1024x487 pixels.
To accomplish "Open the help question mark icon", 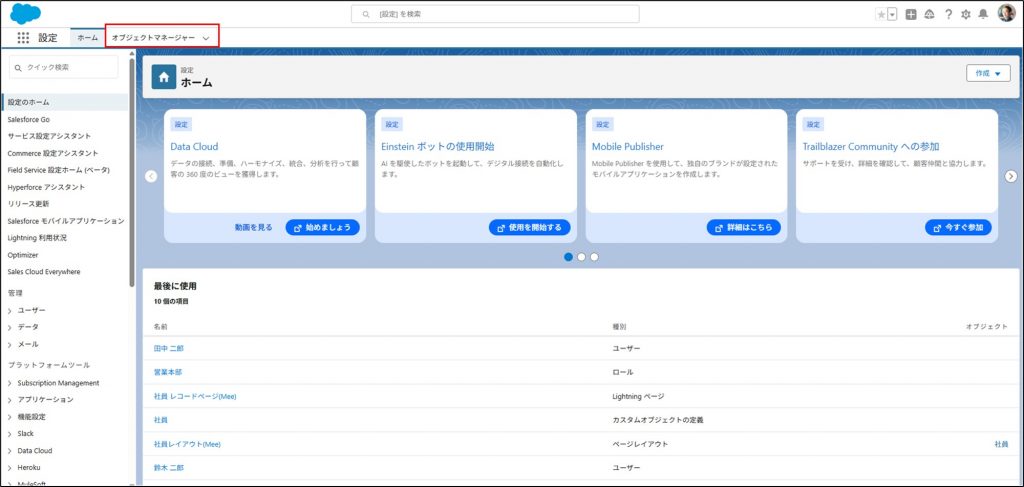I will pos(948,14).
